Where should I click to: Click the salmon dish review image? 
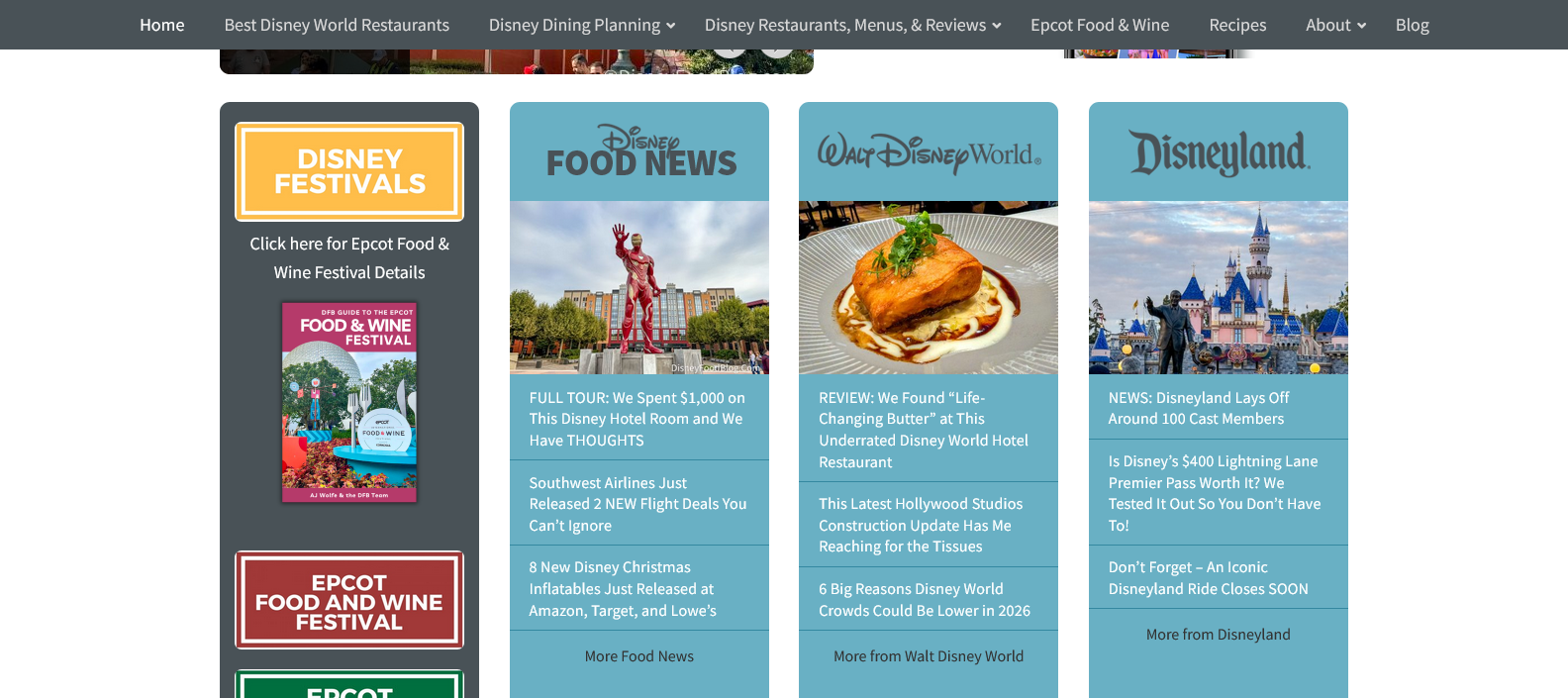929,287
